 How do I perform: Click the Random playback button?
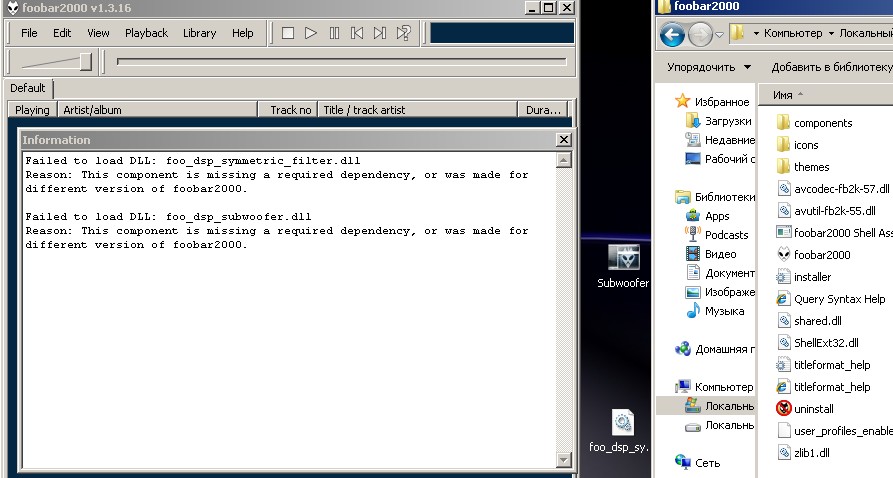(404, 33)
